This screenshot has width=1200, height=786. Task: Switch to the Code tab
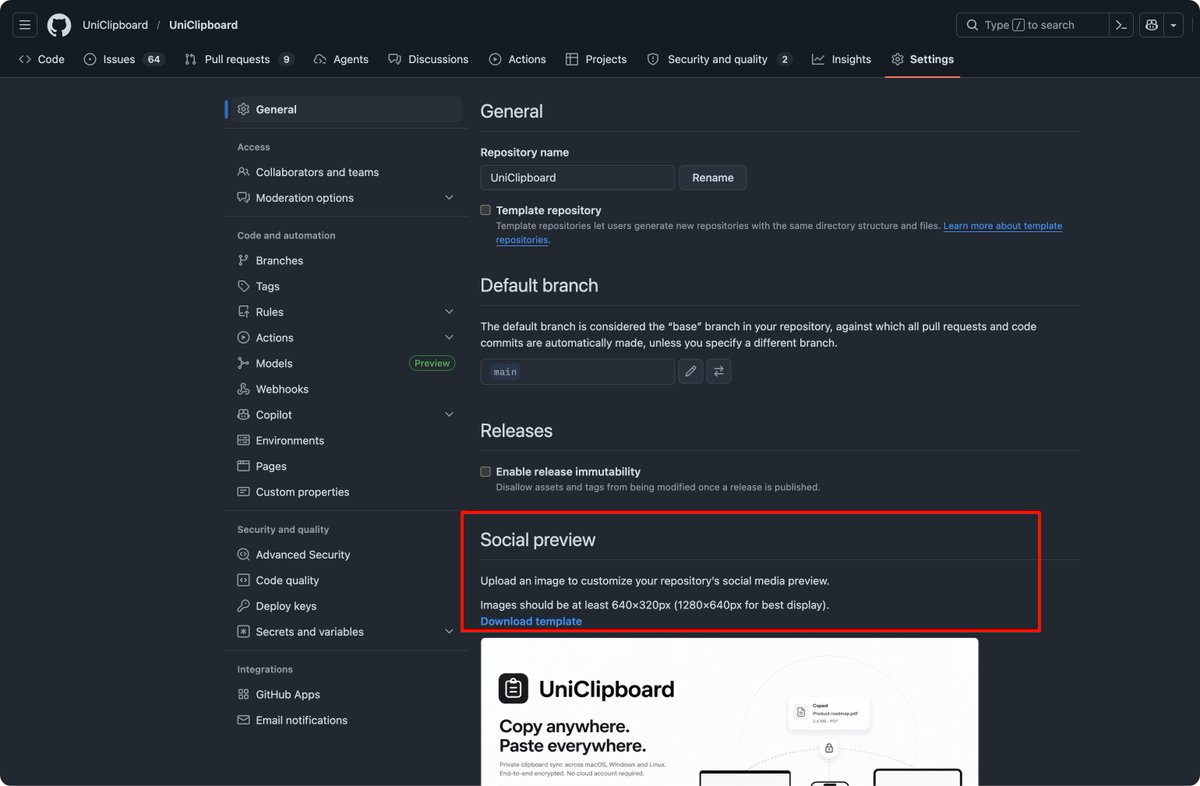[41, 59]
